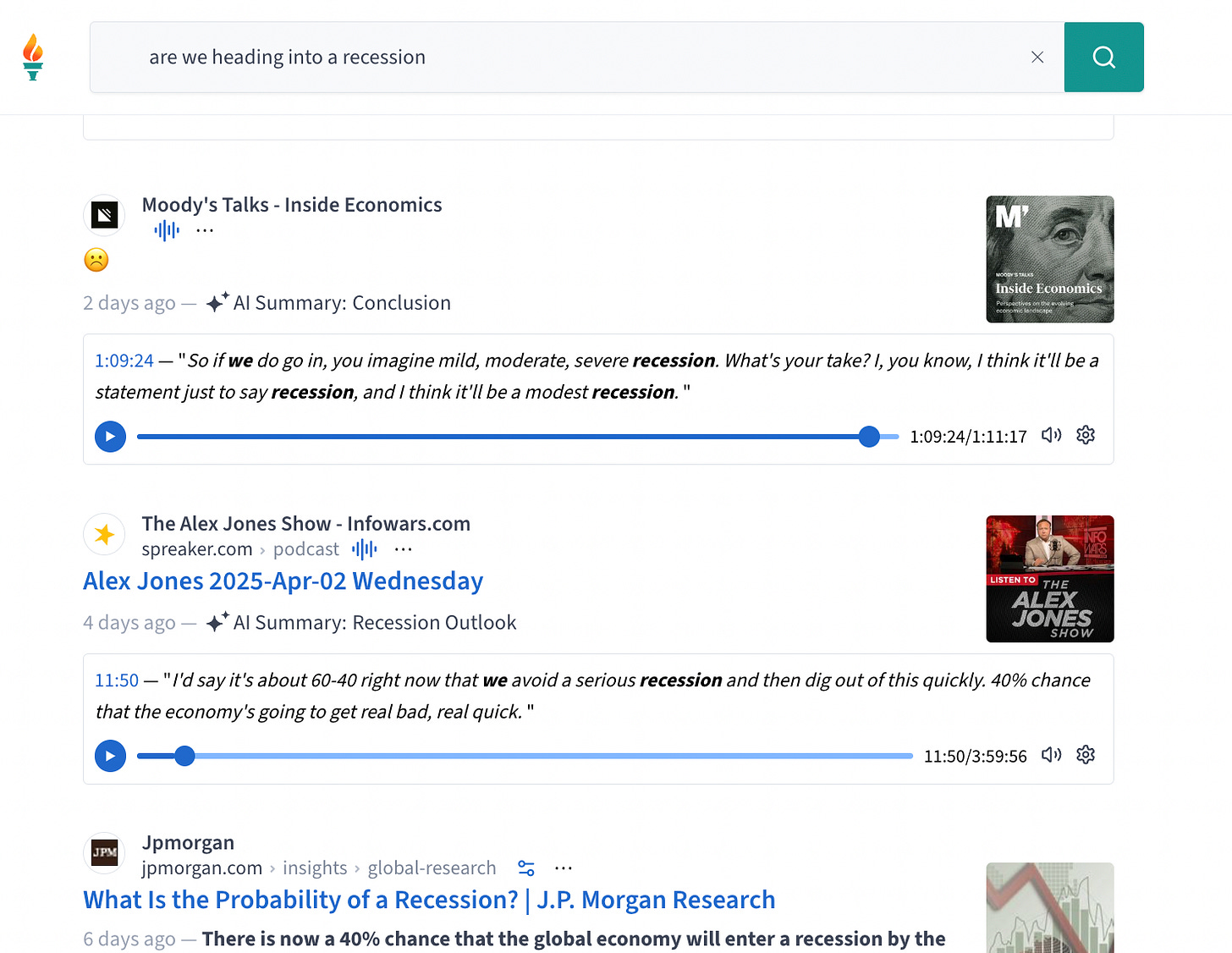
Task: Click the 1:09:24/1:11:17 time readout
Action: (x=968, y=437)
